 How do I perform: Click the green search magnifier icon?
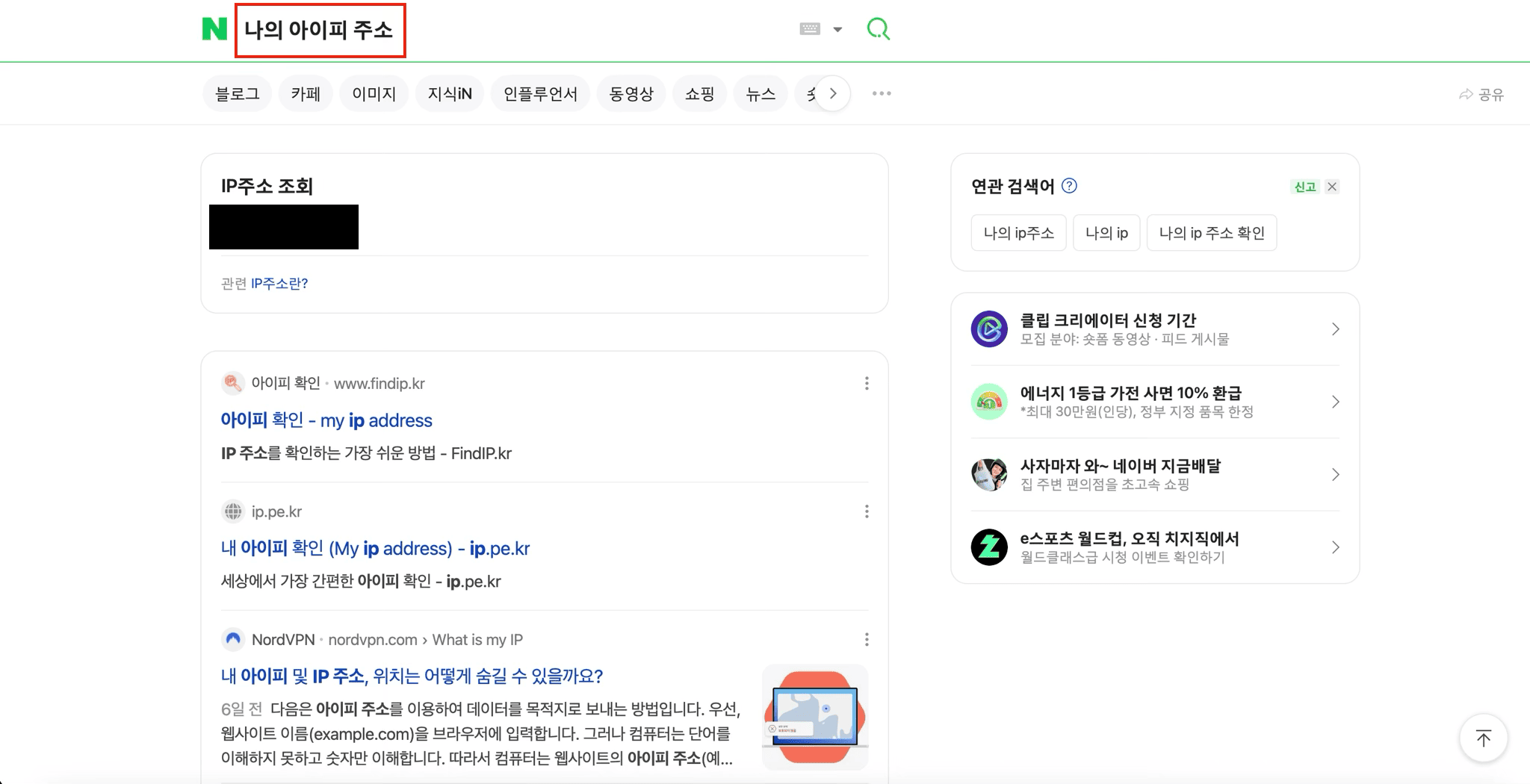[x=878, y=30]
